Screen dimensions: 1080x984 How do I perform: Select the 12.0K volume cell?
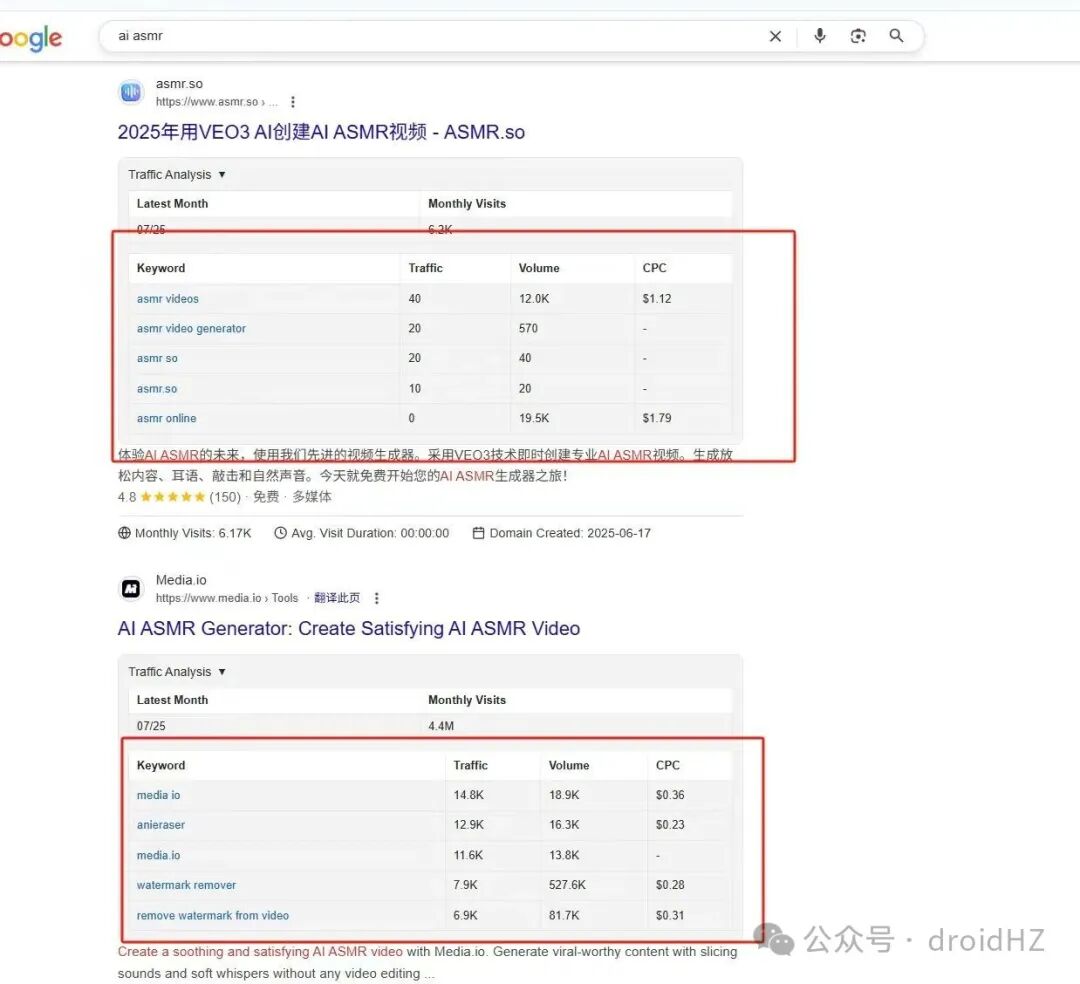pyautogui.click(x=534, y=299)
